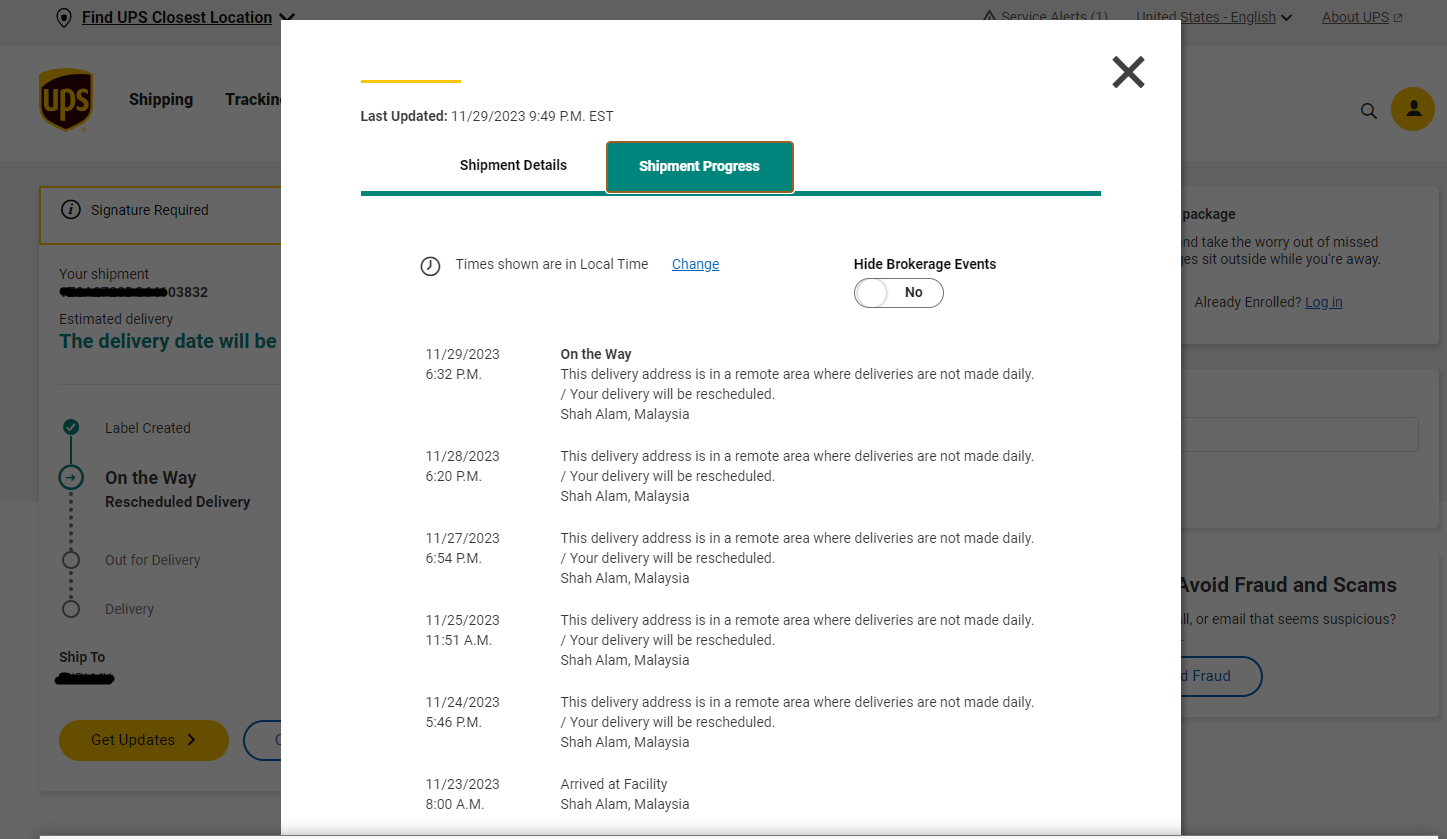The width and height of the screenshot is (1447, 839).
Task: Click the Delivery step circle
Action: [x=71, y=609]
